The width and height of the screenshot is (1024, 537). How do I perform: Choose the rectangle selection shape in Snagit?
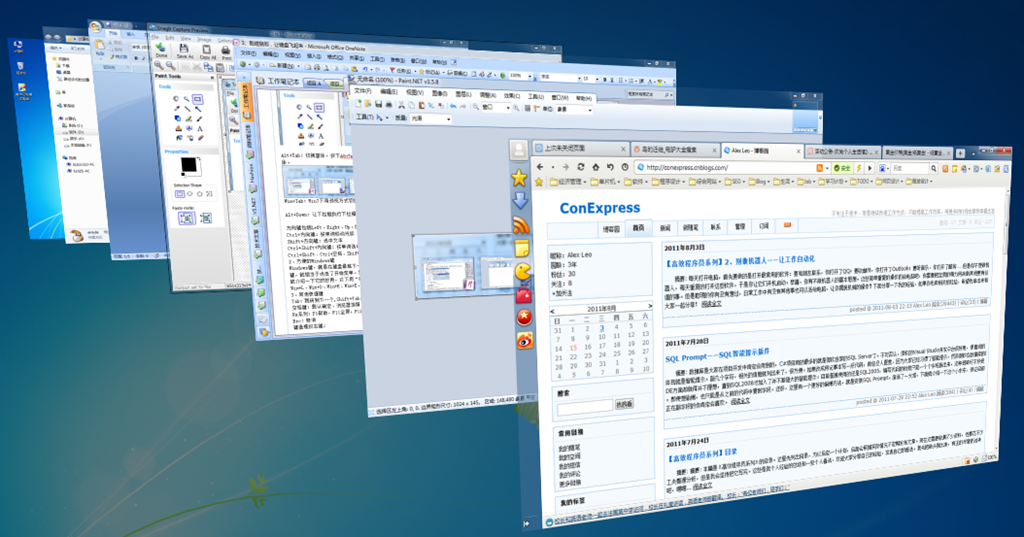[x=180, y=194]
